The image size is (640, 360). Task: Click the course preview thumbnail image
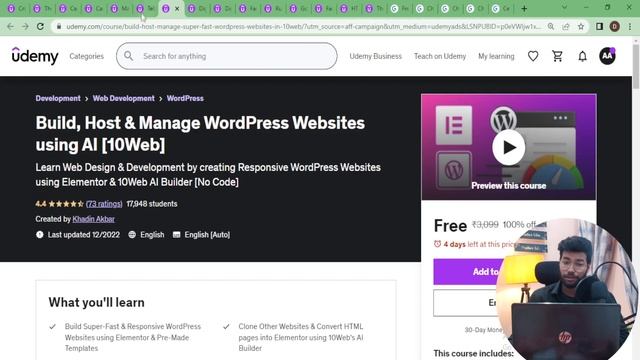pos(509,147)
